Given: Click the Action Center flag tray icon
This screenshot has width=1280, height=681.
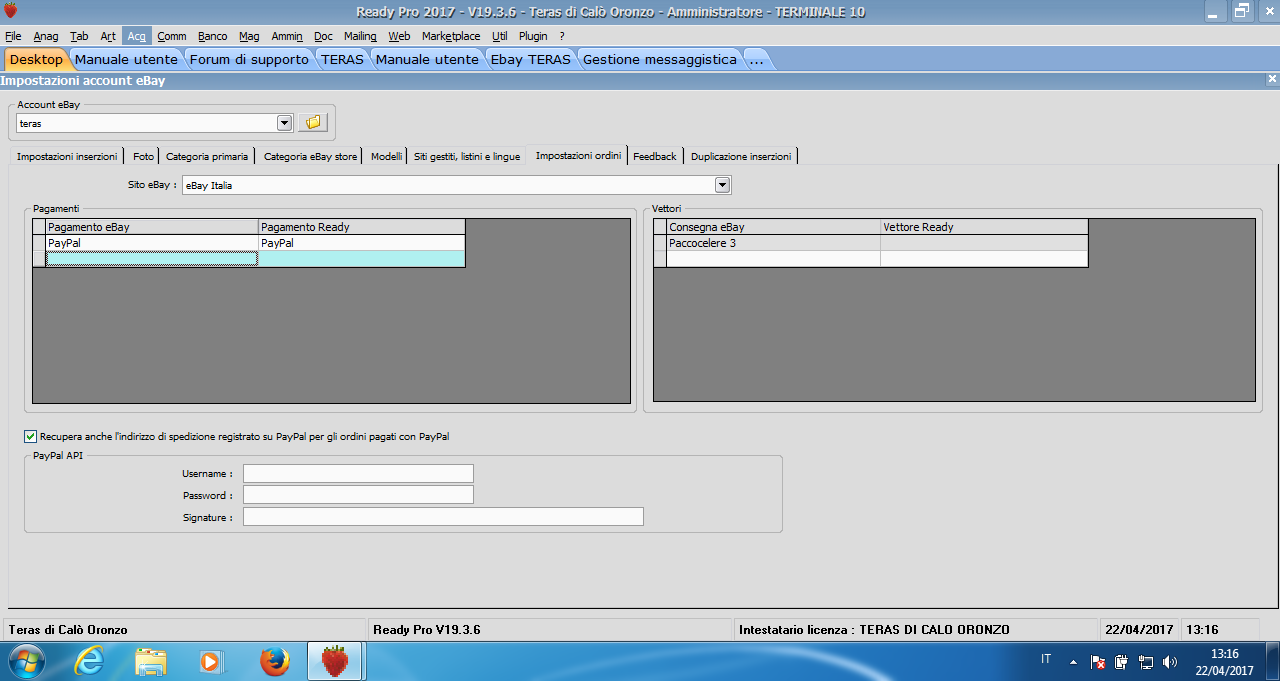Looking at the screenshot, I should (x=1098, y=661).
